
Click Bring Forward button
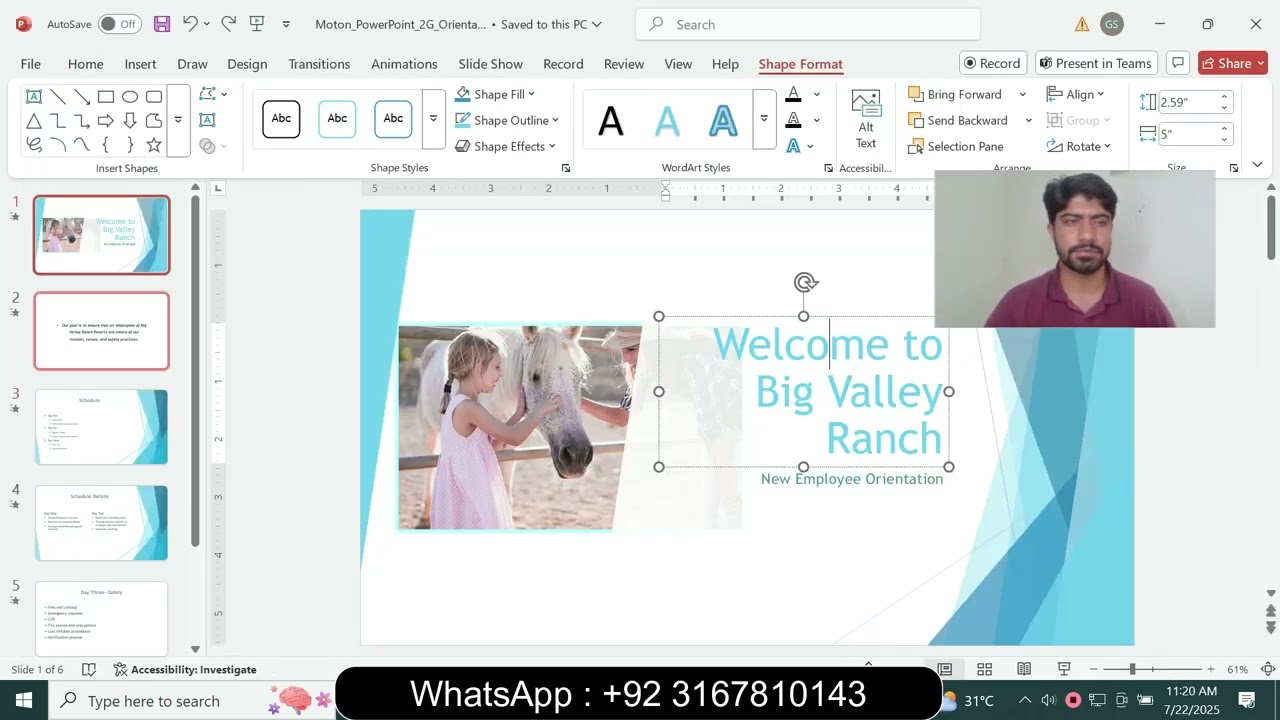tap(955, 94)
